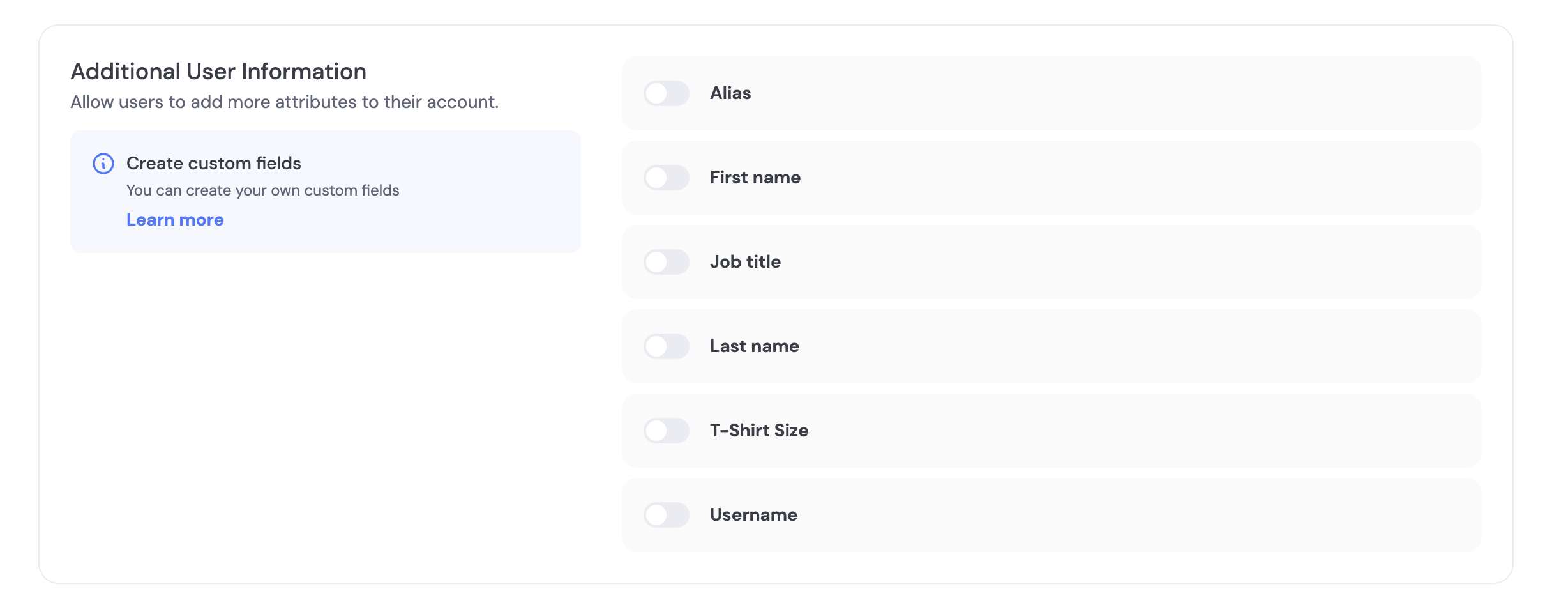Click the info icon beside Create custom fields

click(103, 164)
